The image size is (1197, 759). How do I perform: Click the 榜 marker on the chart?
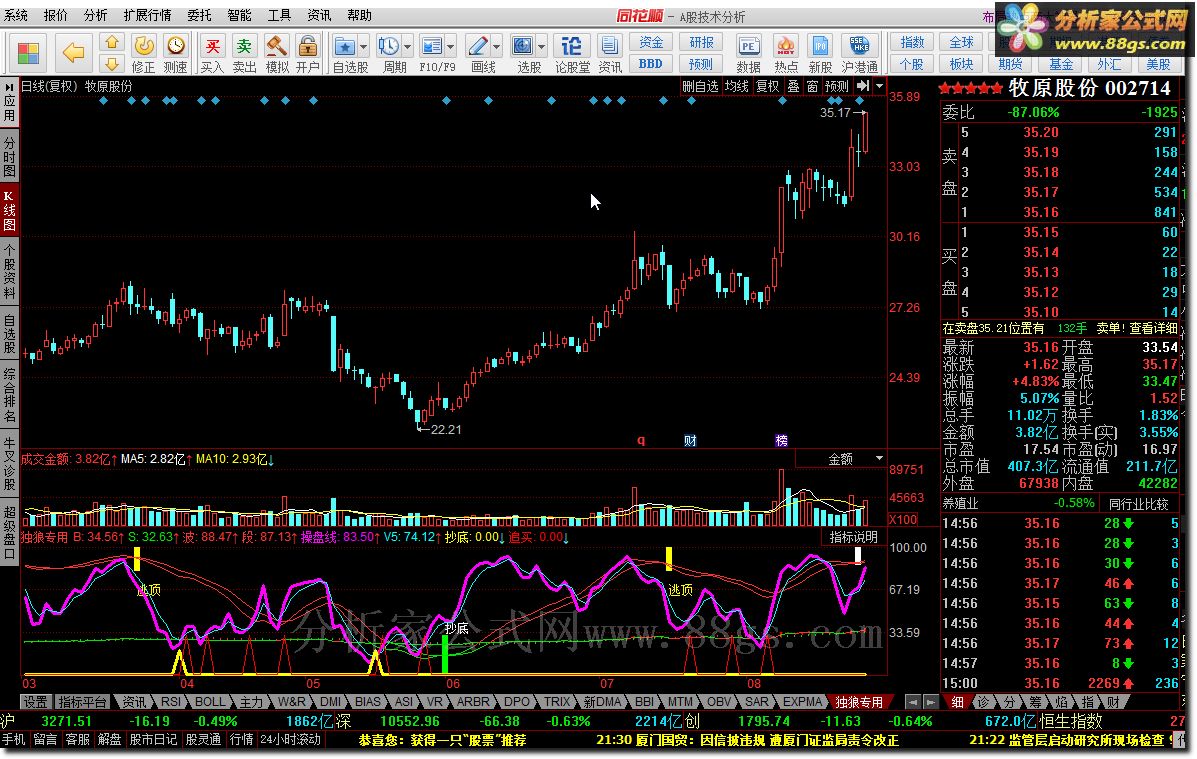pos(781,441)
